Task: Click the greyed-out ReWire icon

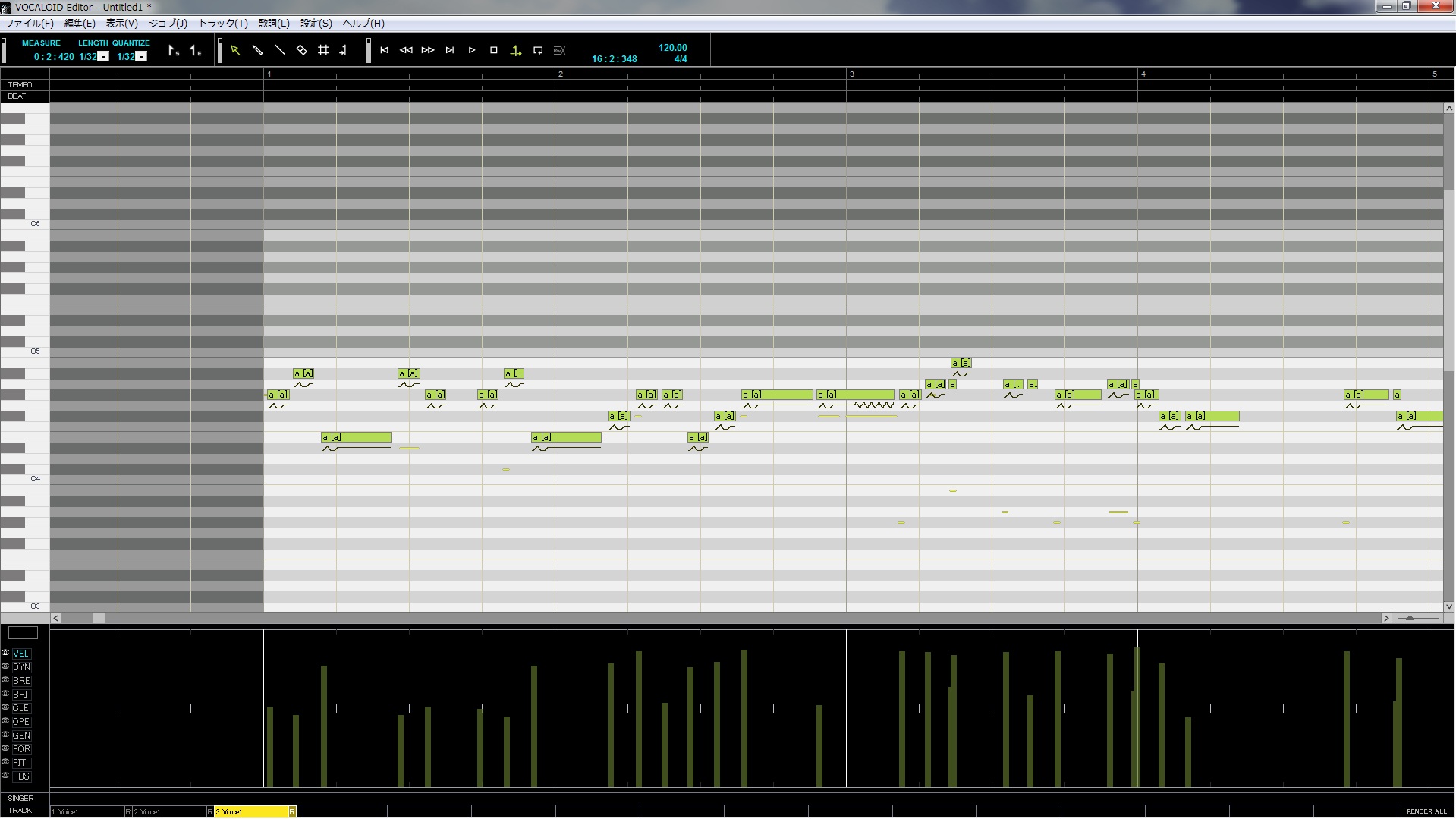Action: pos(560,50)
